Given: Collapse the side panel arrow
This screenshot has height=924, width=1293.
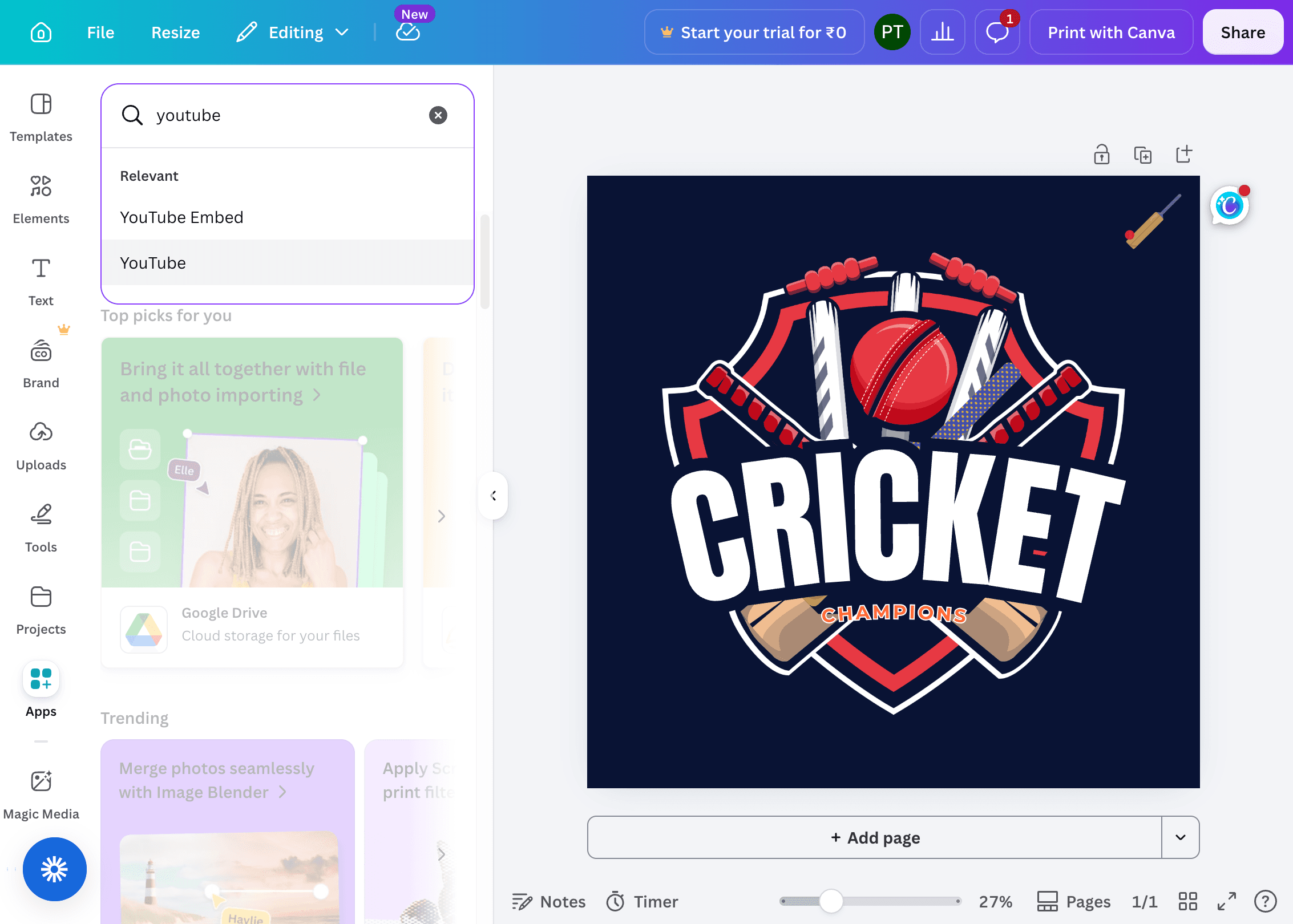Looking at the screenshot, I should (x=494, y=496).
